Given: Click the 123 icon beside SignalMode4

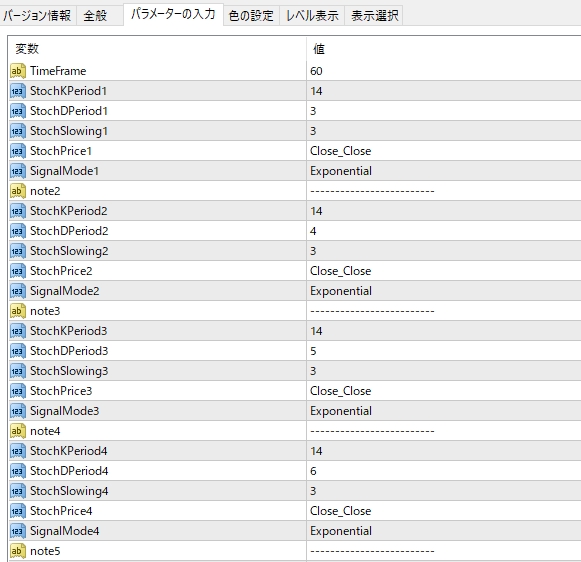Looking at the screenshot, I should point(18,531).
